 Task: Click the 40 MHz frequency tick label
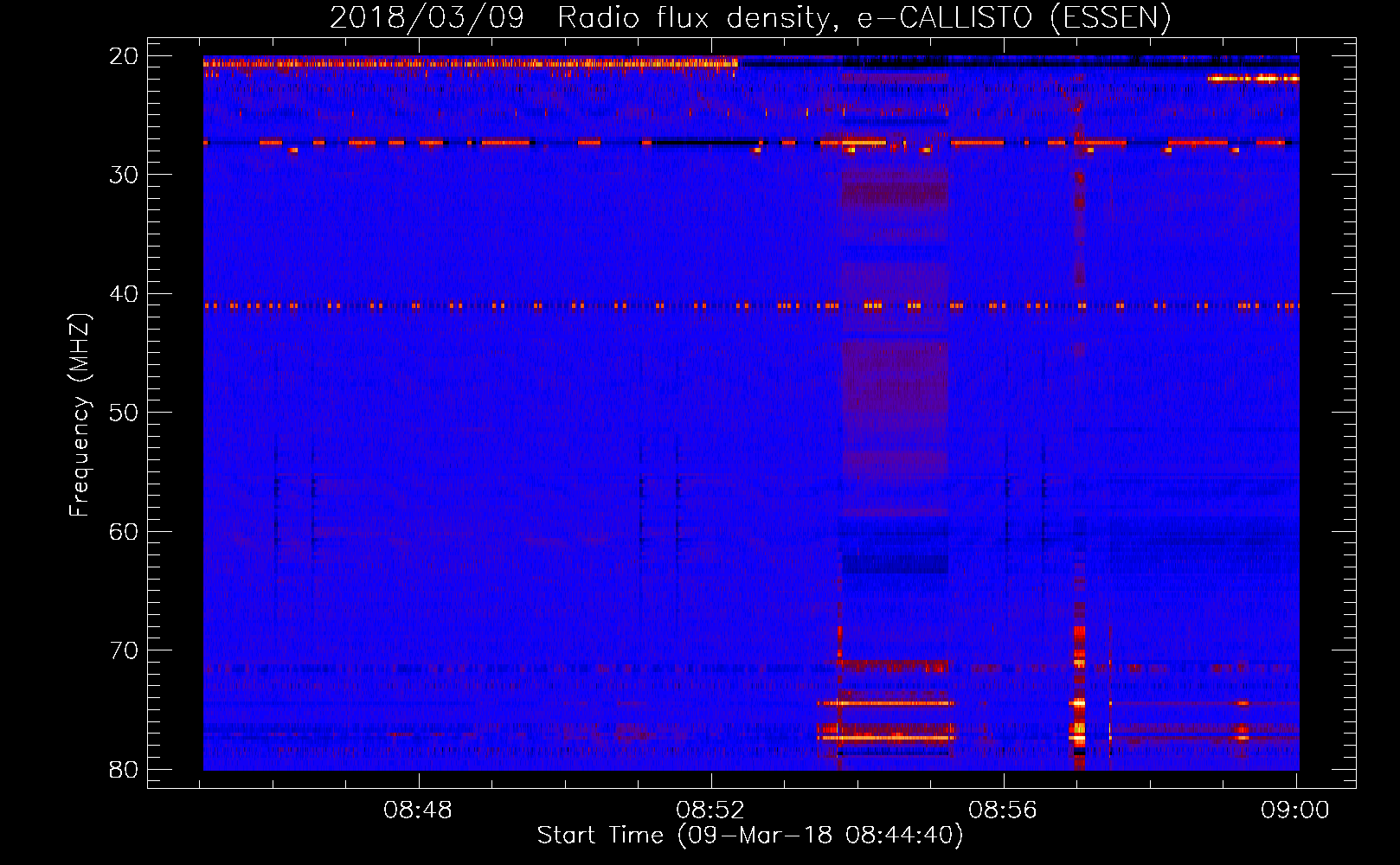(x=124, y=294)
